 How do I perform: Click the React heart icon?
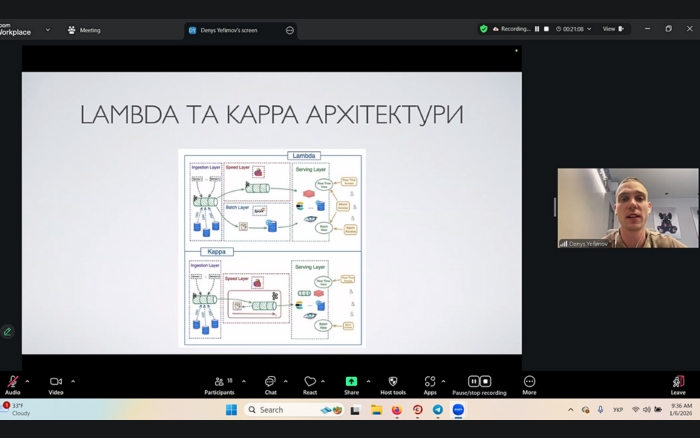point(310,382)
